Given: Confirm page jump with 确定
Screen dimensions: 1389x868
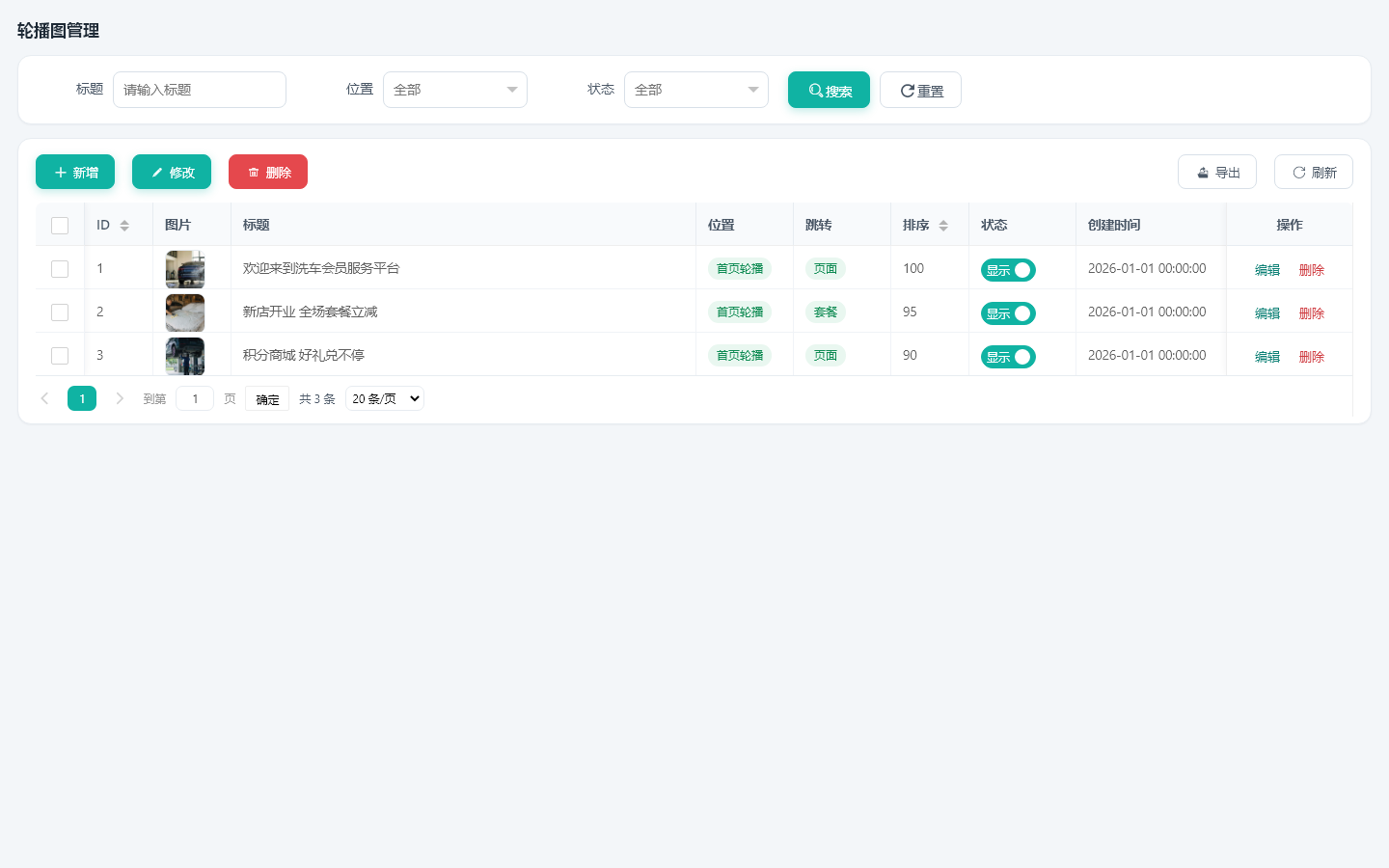Looking at the screenshot, I should (267, 398).
